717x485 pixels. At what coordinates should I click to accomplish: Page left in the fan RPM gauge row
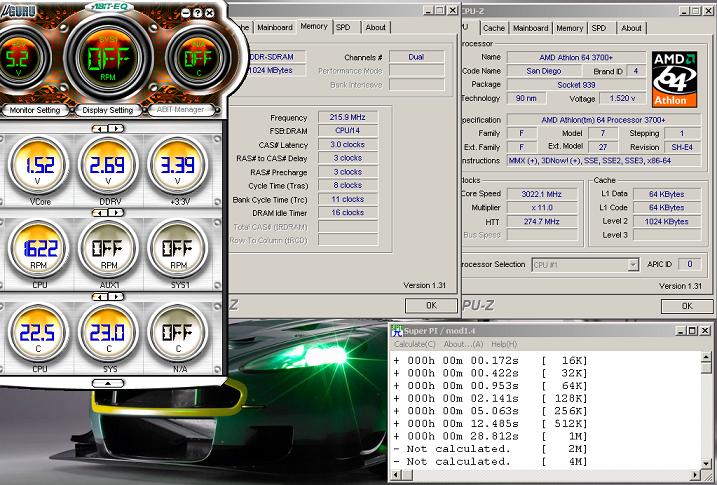100,213
